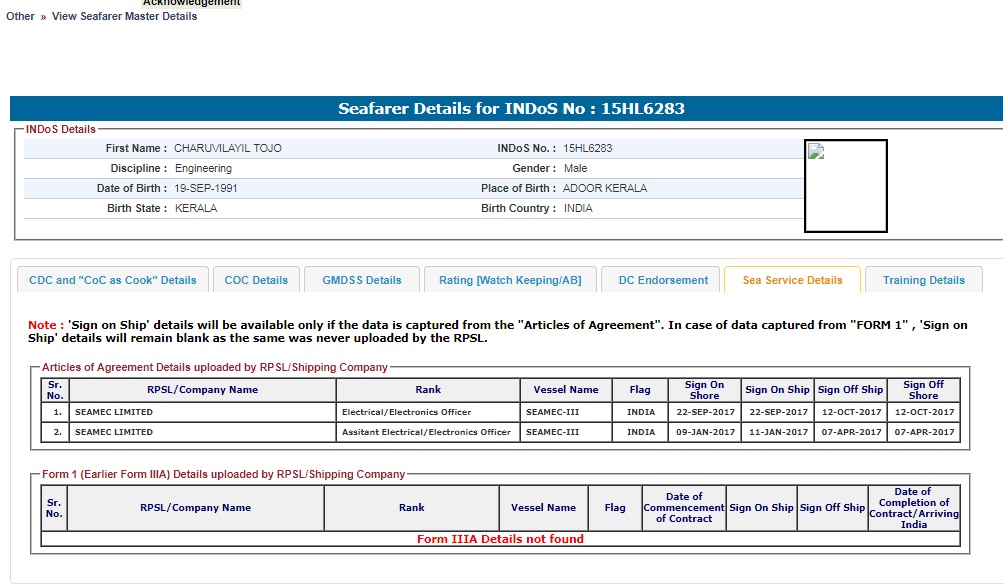The height and width of the screenshot is (585, 1003).
Task: Click the 11-JAN-2017 Sign On Ship date
Action: click(777, 432)
